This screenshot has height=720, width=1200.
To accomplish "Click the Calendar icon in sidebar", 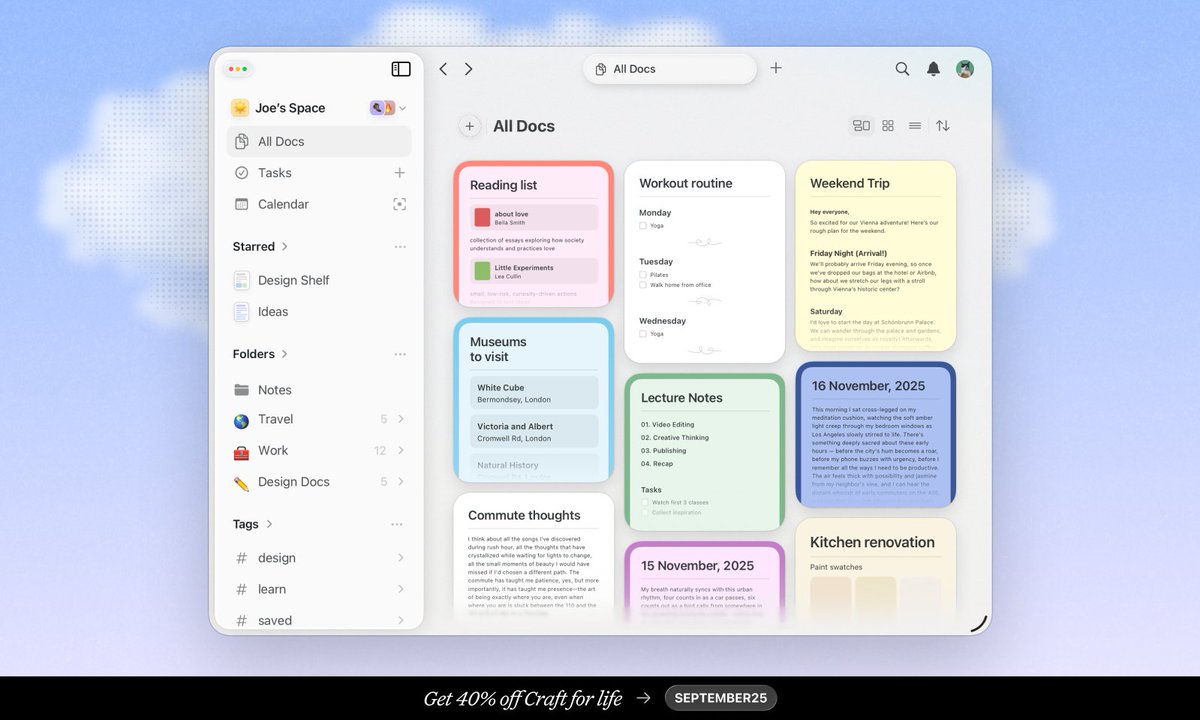I will [241, 204].
